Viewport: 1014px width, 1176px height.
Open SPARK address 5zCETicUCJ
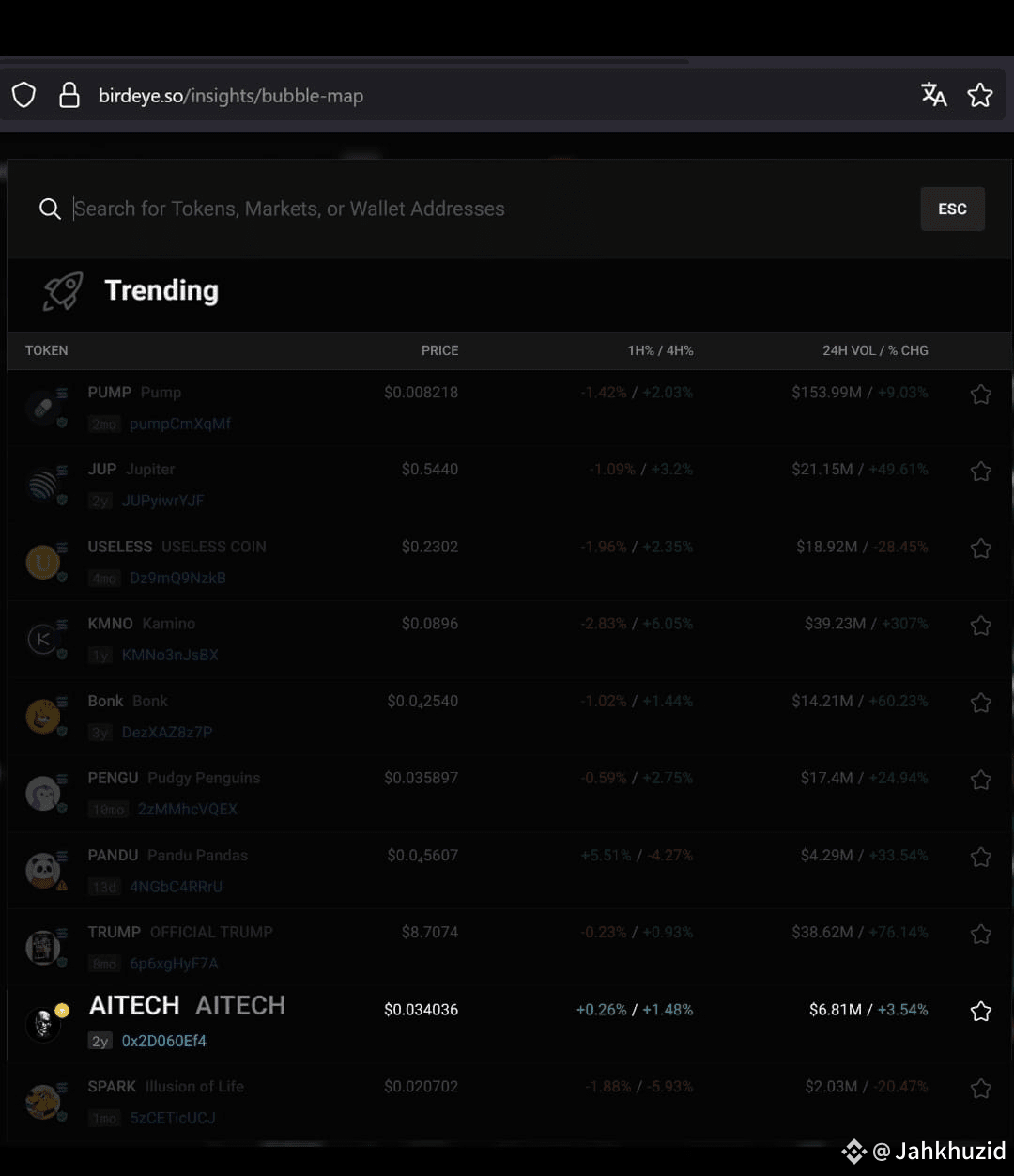pos(173,1118)
